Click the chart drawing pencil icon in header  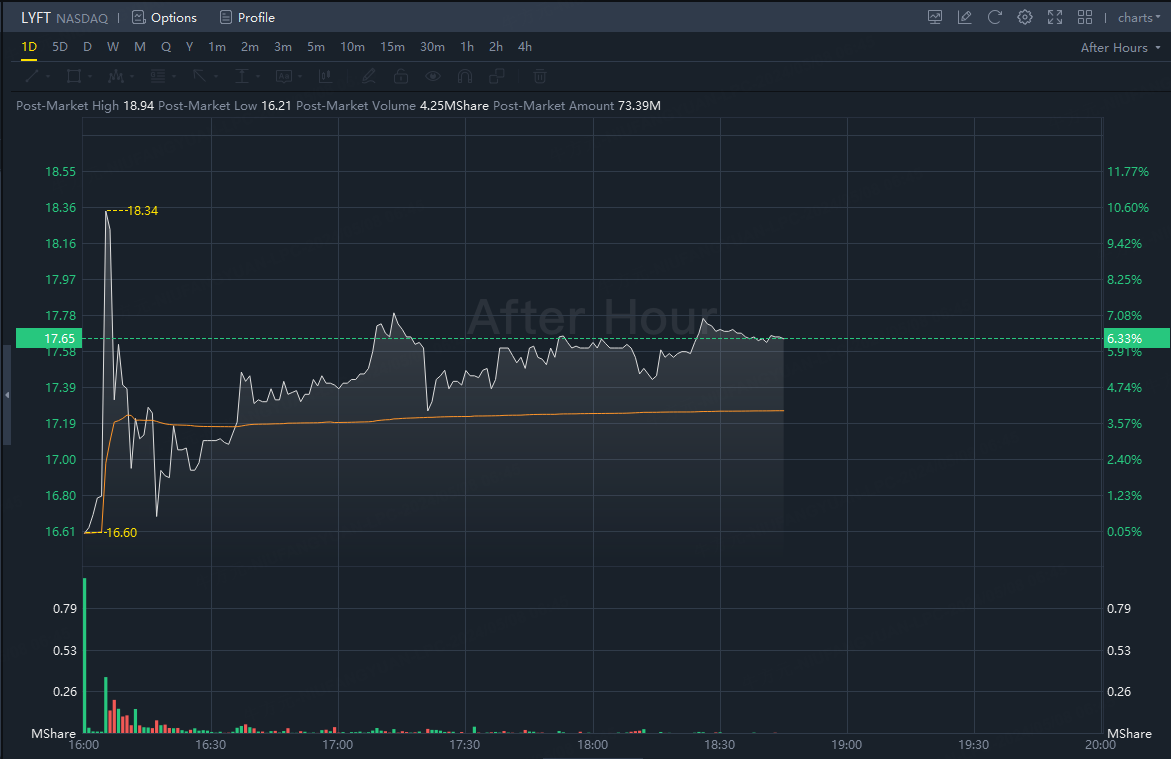pyautogui.click(x=964, y=17)
